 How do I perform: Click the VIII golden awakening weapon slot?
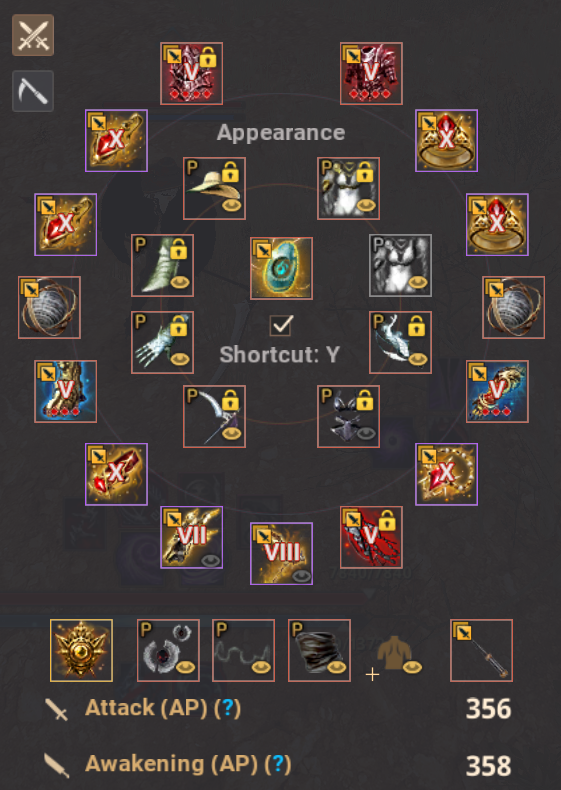(281, 553)
